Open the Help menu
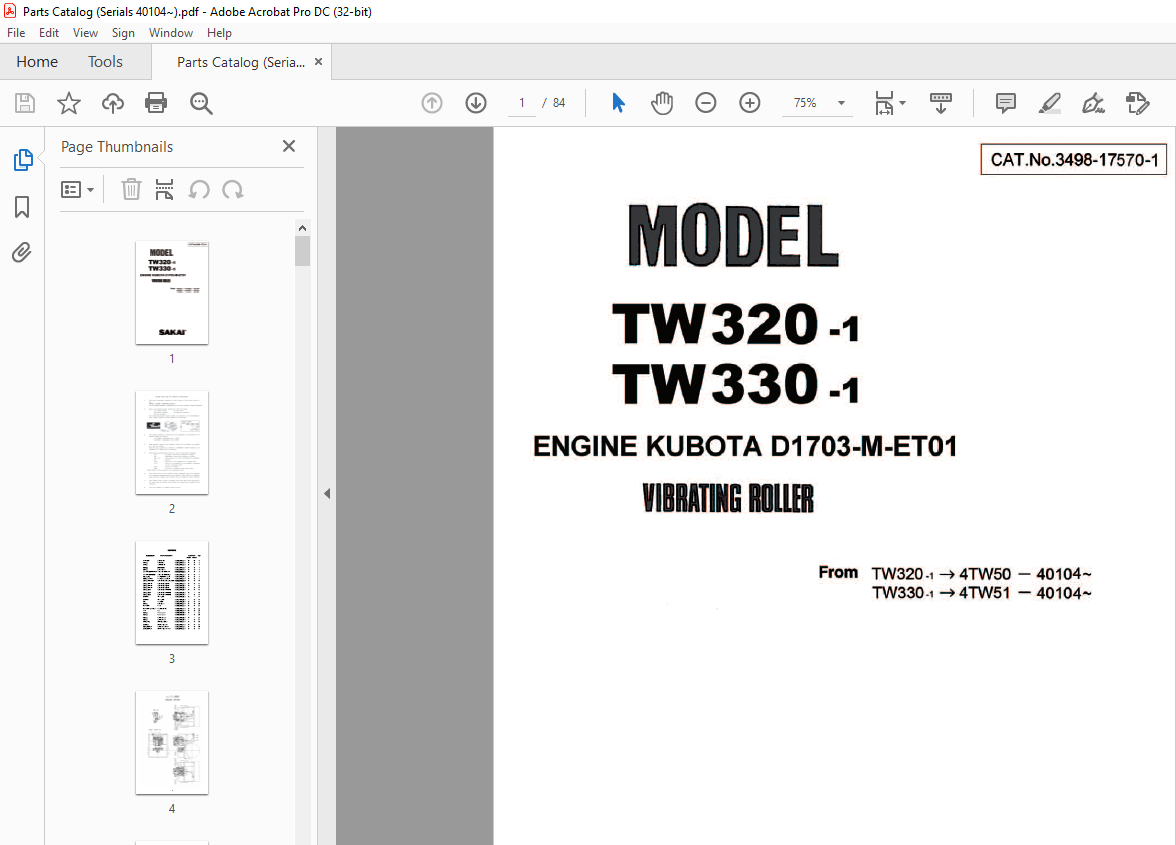 219,33
